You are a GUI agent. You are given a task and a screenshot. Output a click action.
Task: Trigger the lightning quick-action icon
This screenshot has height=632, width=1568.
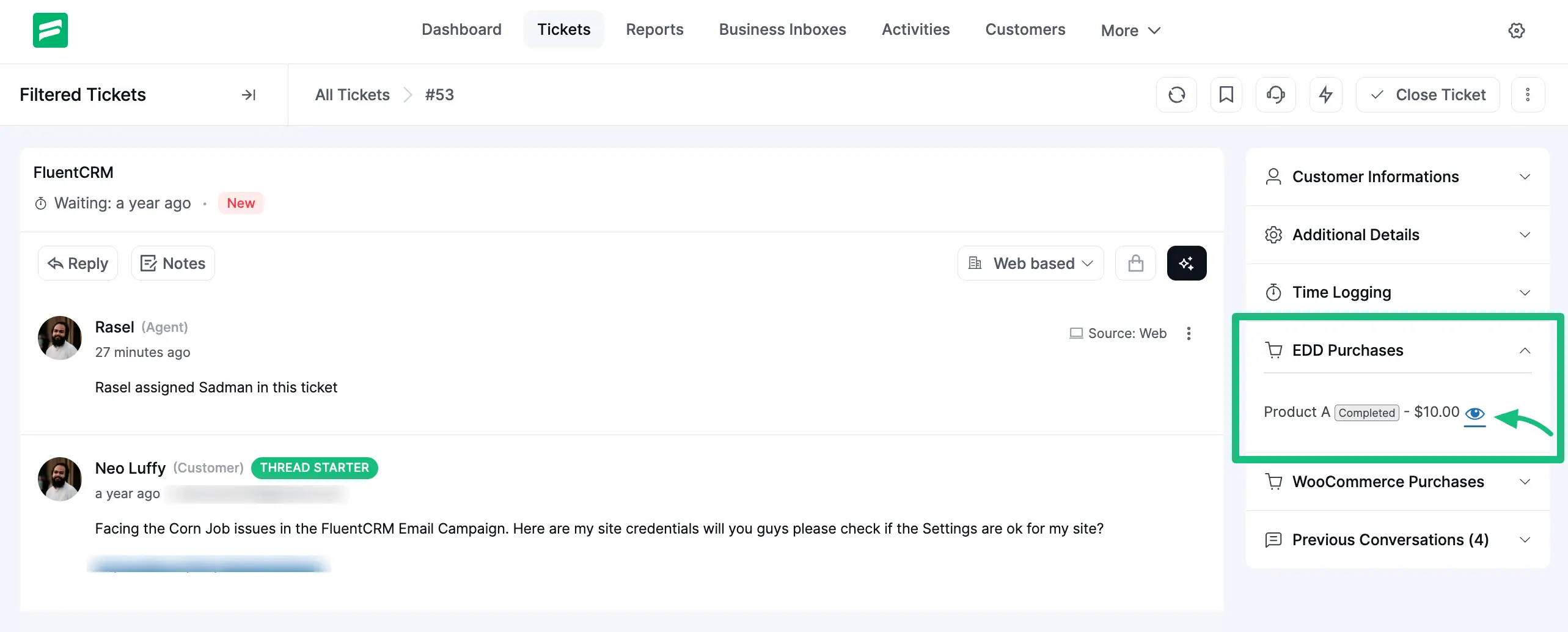coord(1325,95)
